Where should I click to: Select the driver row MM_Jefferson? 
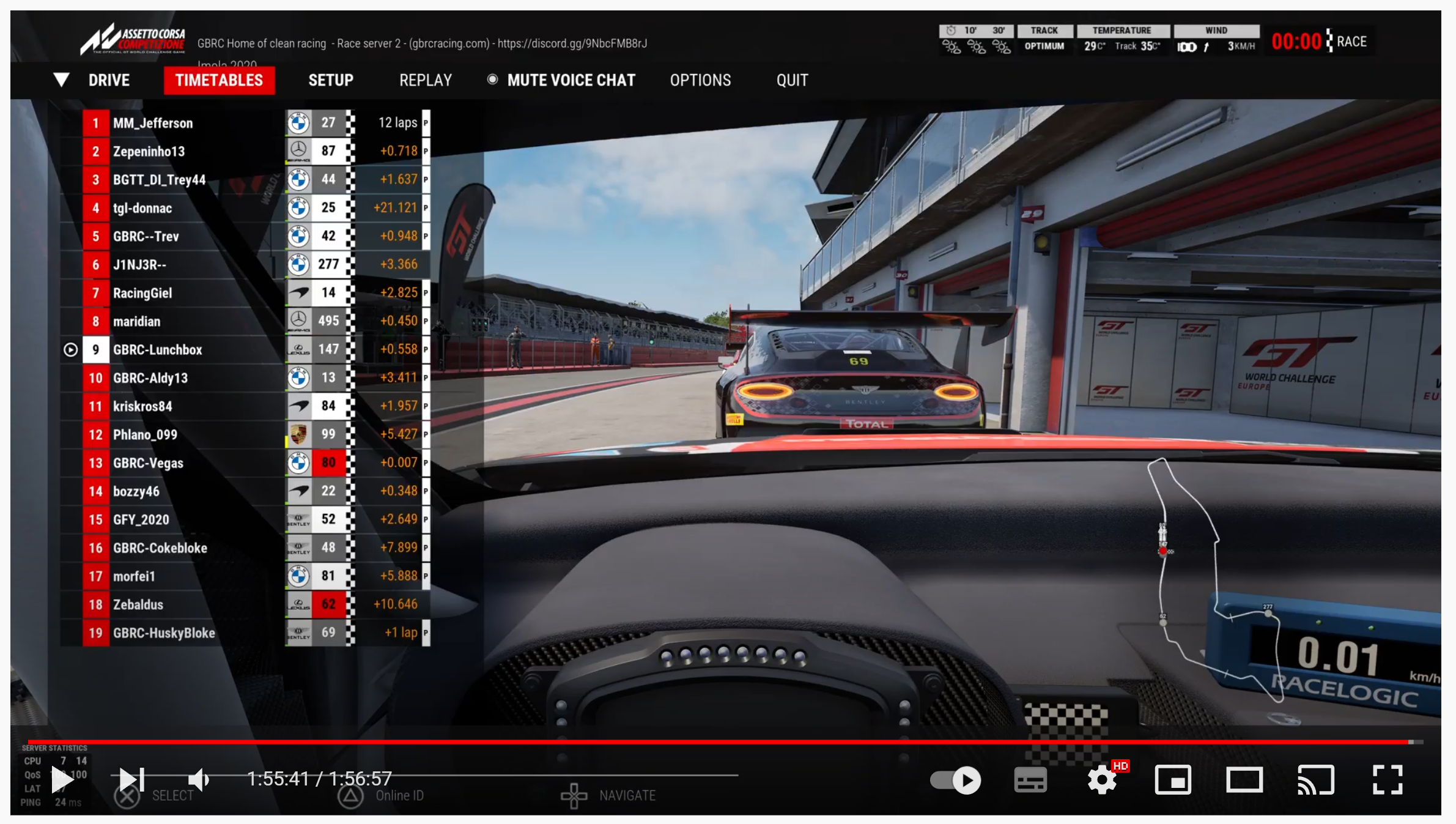pos(153,123)
